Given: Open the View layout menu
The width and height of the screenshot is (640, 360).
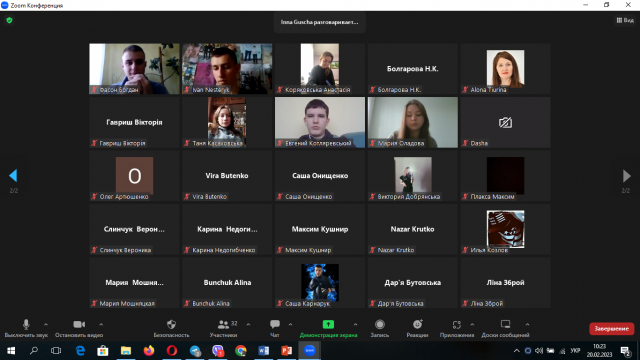Looking at the screenshot, I should [x=625, y=20].
